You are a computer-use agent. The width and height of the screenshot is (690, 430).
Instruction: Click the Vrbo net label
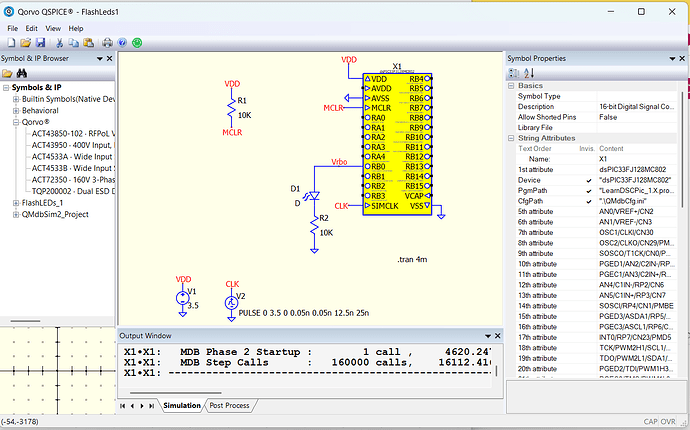tap(339, 162)
